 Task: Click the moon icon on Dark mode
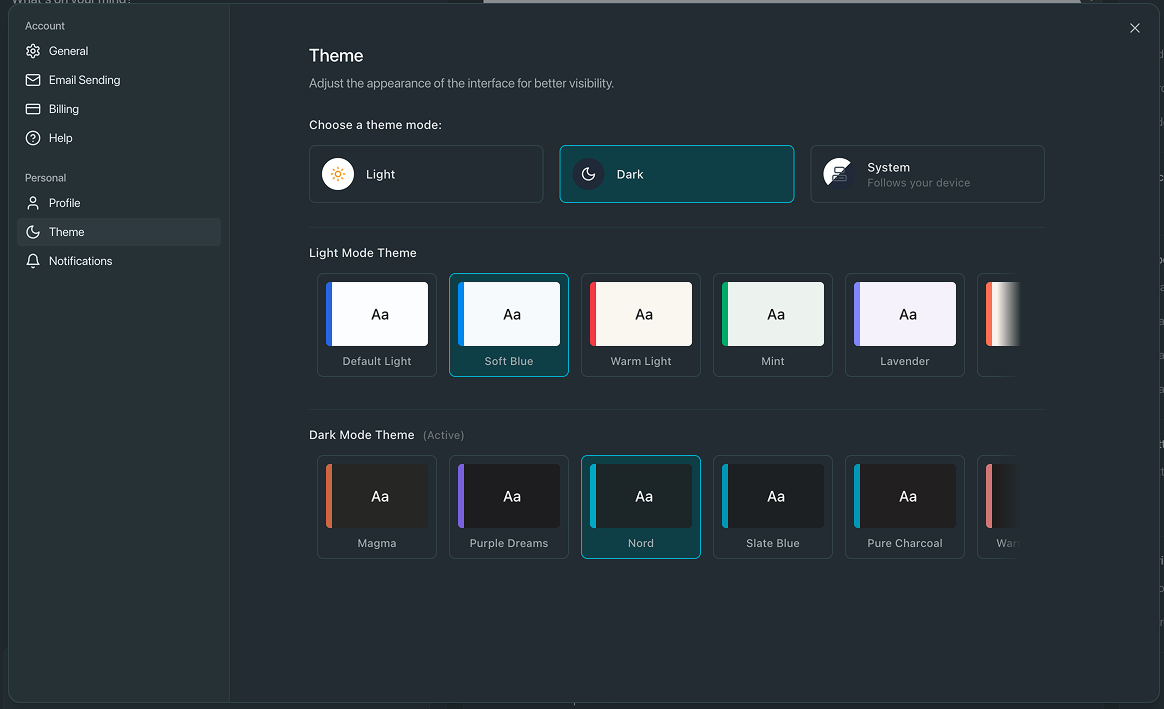[x=588, y=174]
